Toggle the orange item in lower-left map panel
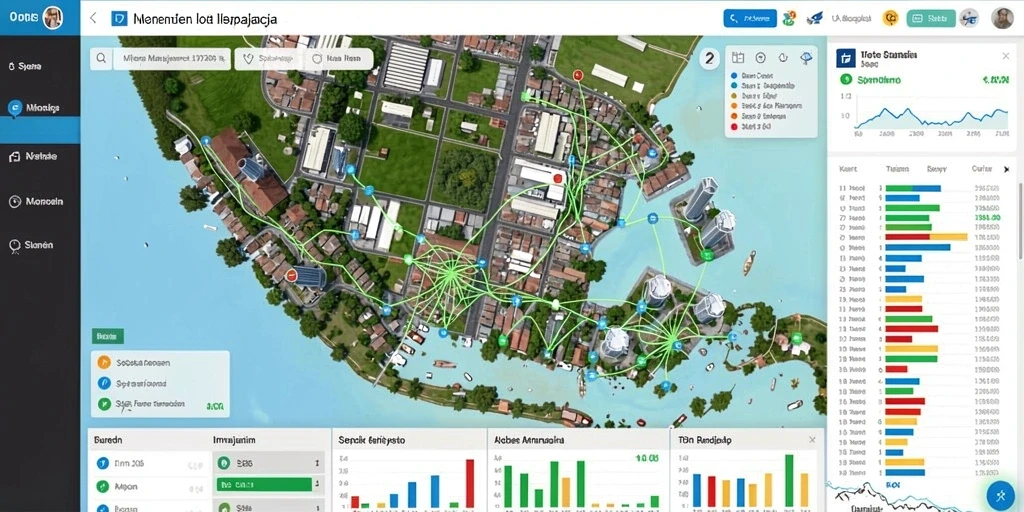The image size is (1024, 512). pos(103,362)
